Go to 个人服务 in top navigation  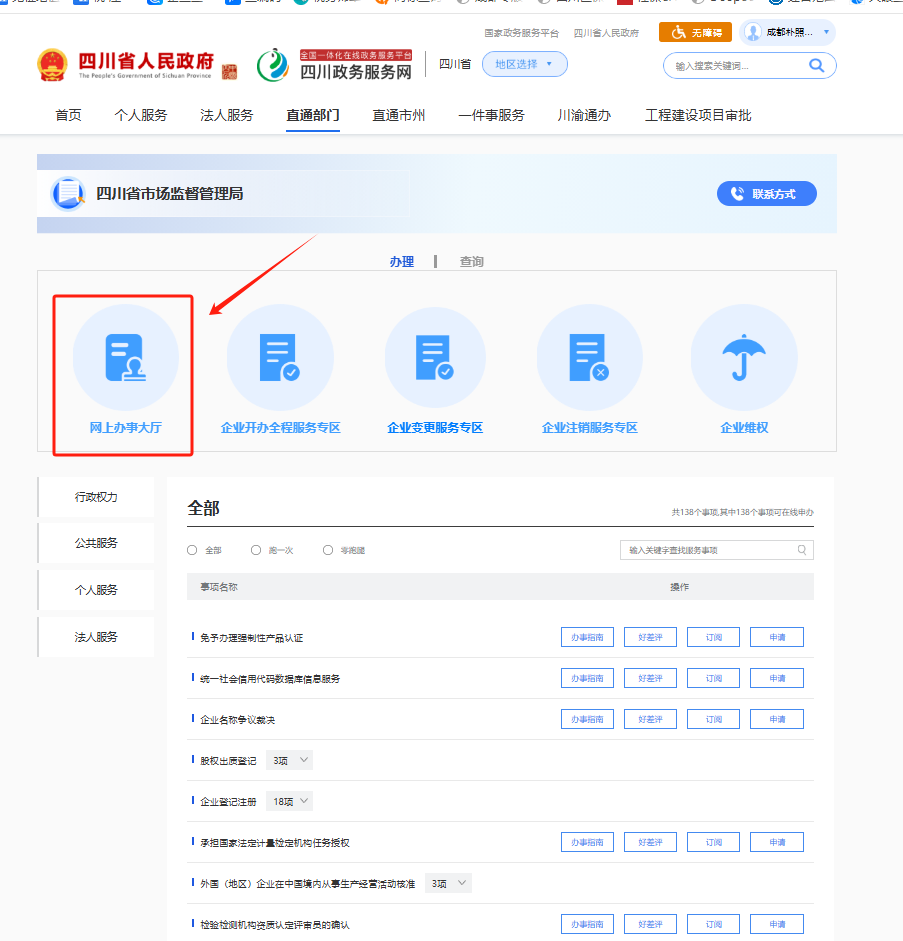tap(141, 115)
